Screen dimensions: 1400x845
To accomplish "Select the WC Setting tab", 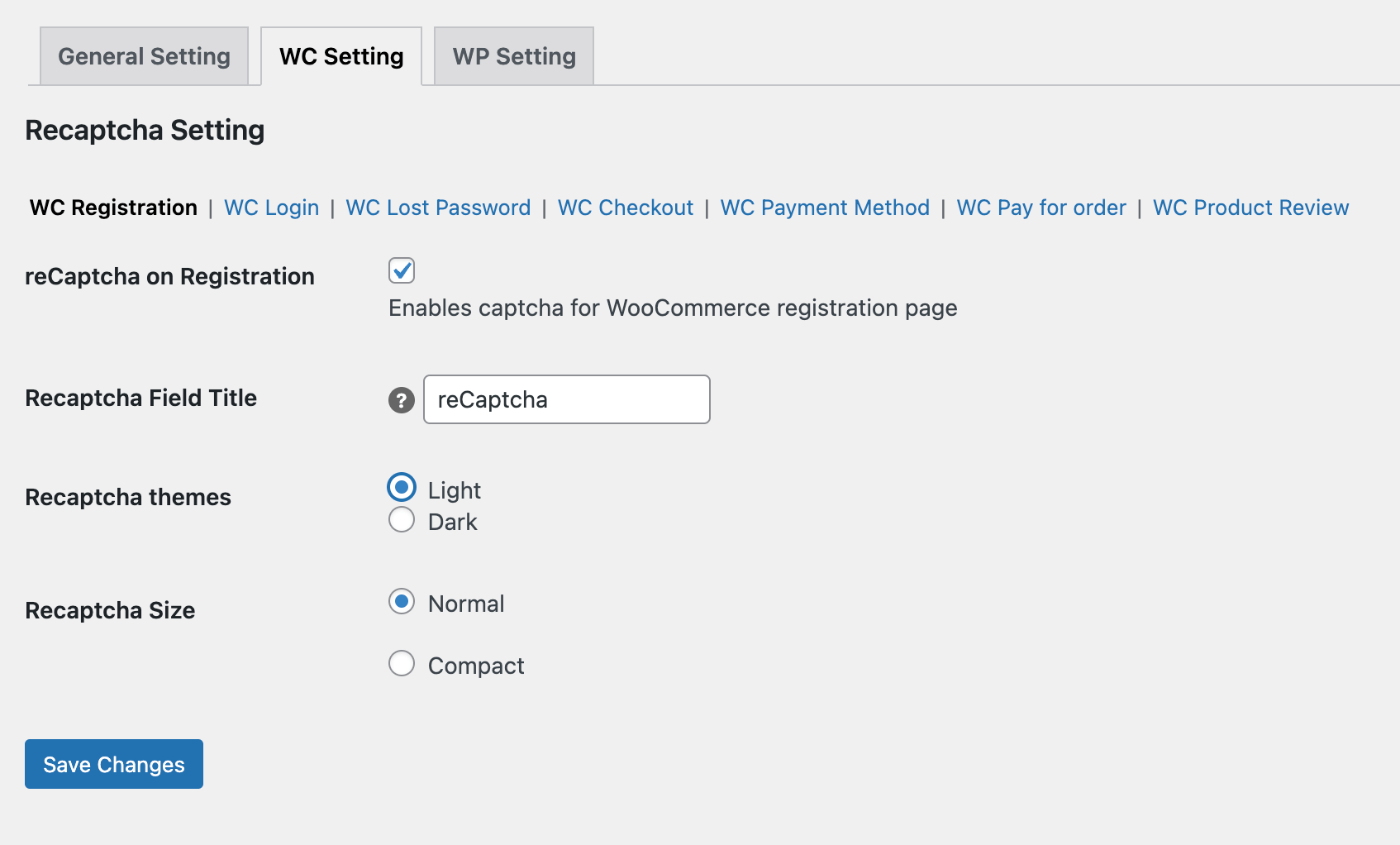I will [x=340, y=55].
